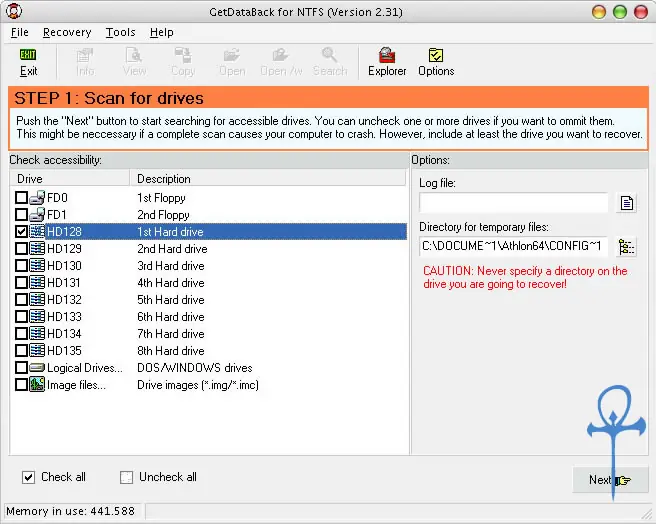Close the GetDataBack window
This screenshot has height=524, width=656.
[641, 12]
